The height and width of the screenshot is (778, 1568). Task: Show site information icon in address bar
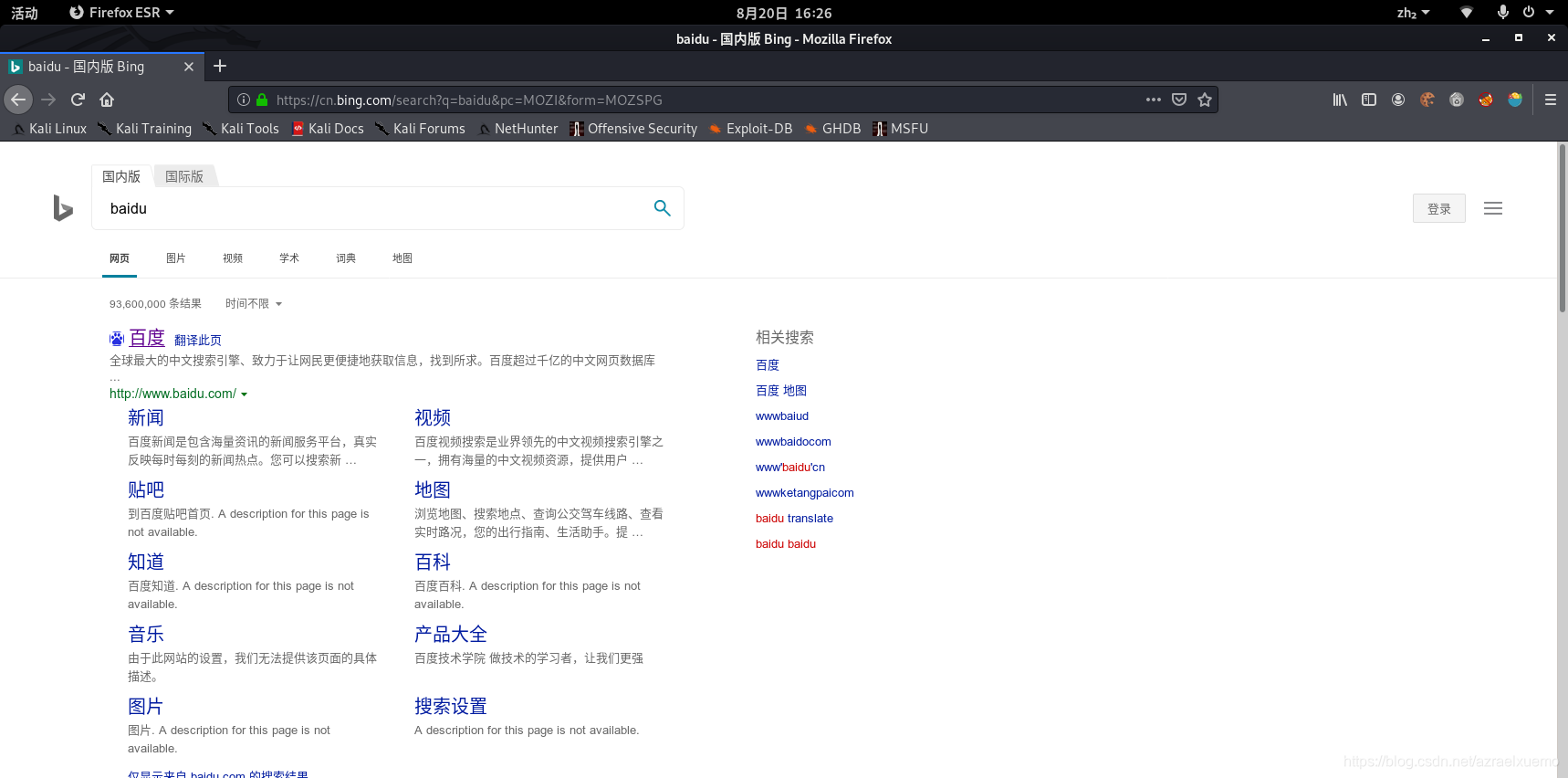coord(244,100)
